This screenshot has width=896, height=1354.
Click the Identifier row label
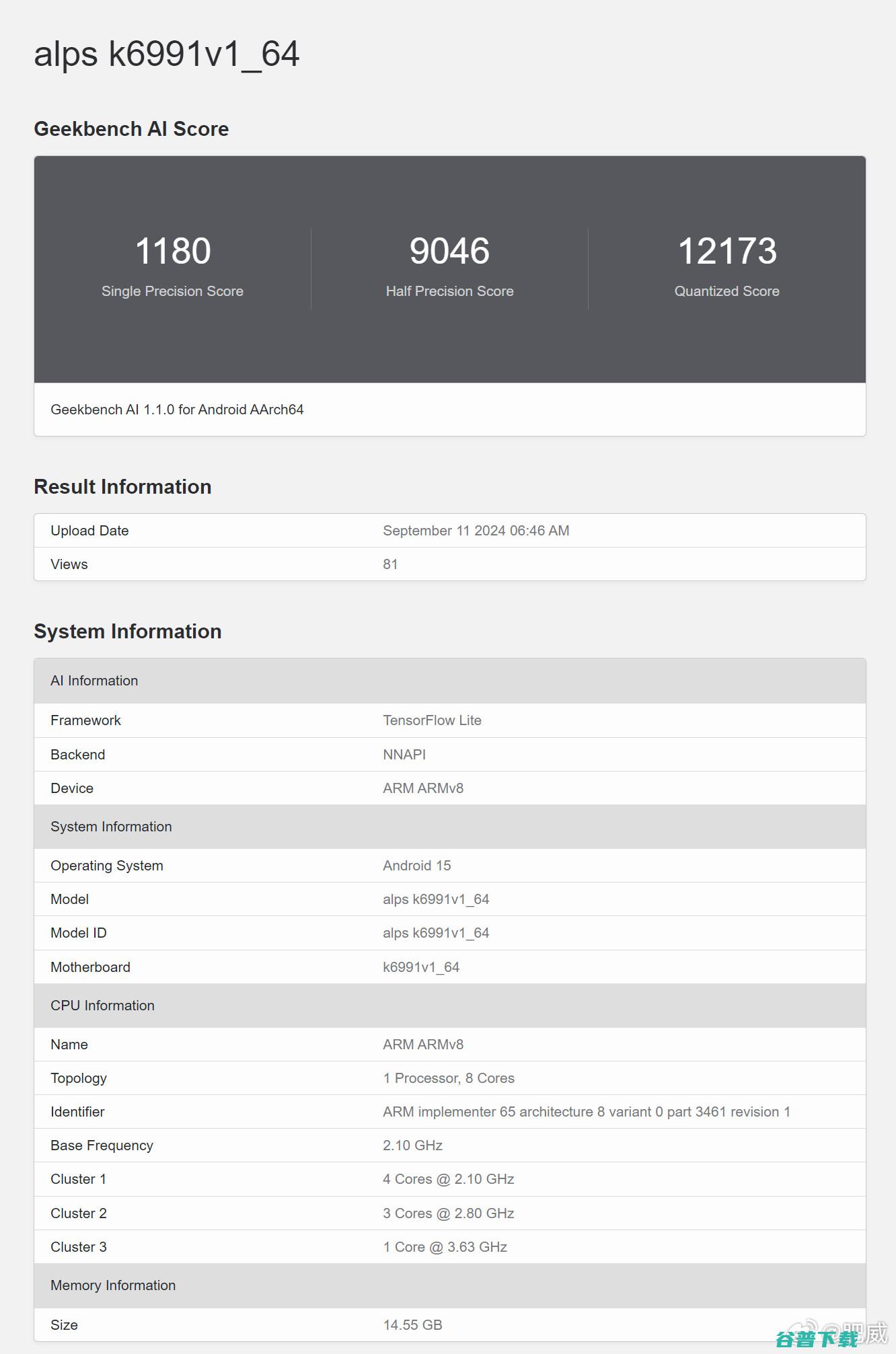click(77, 1112)
